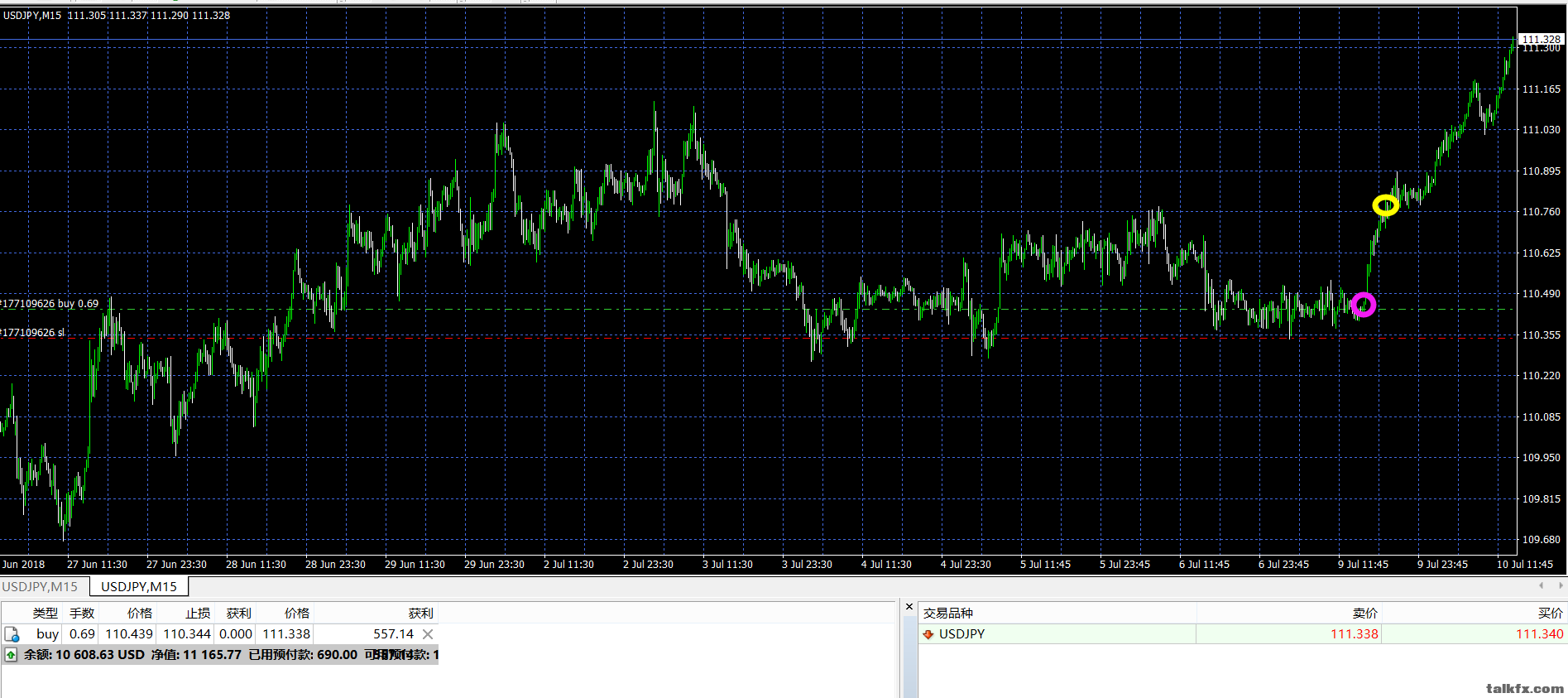1568x698 pixels.
Task: Click the 卖价 column header
Action: point(1365,613)
